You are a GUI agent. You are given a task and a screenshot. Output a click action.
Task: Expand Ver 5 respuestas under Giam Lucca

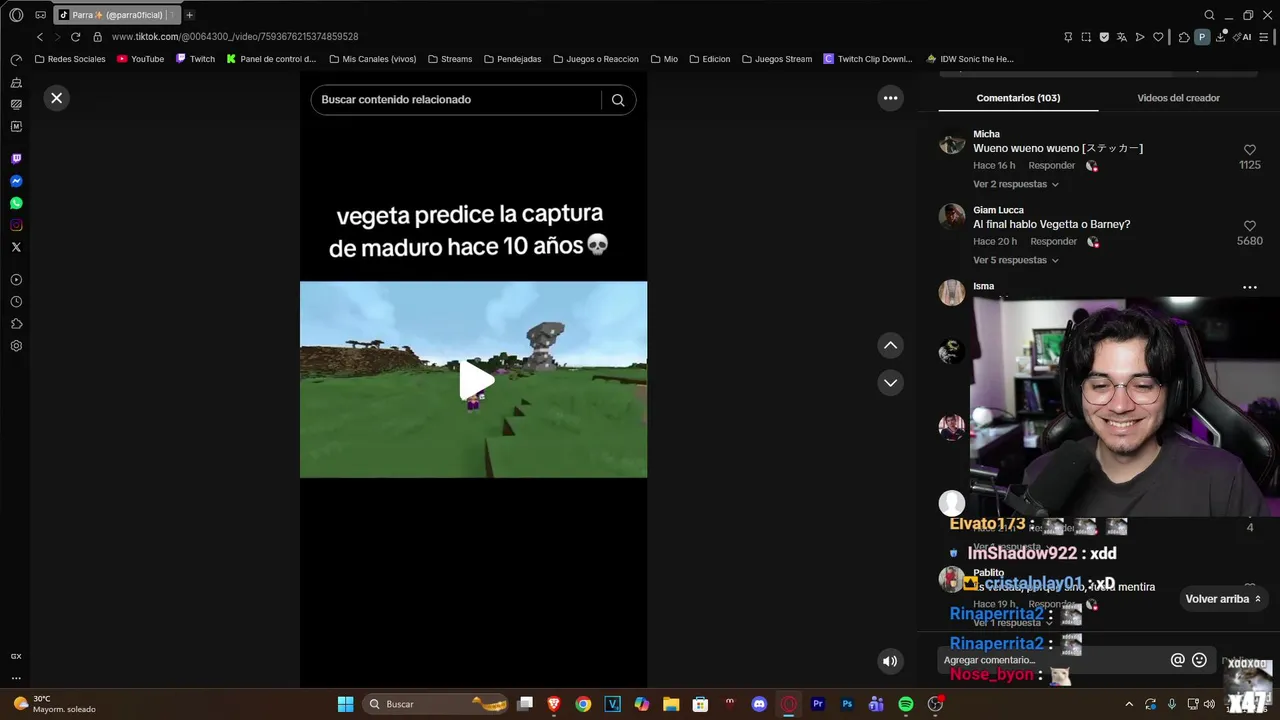[x=1015, y=260]
